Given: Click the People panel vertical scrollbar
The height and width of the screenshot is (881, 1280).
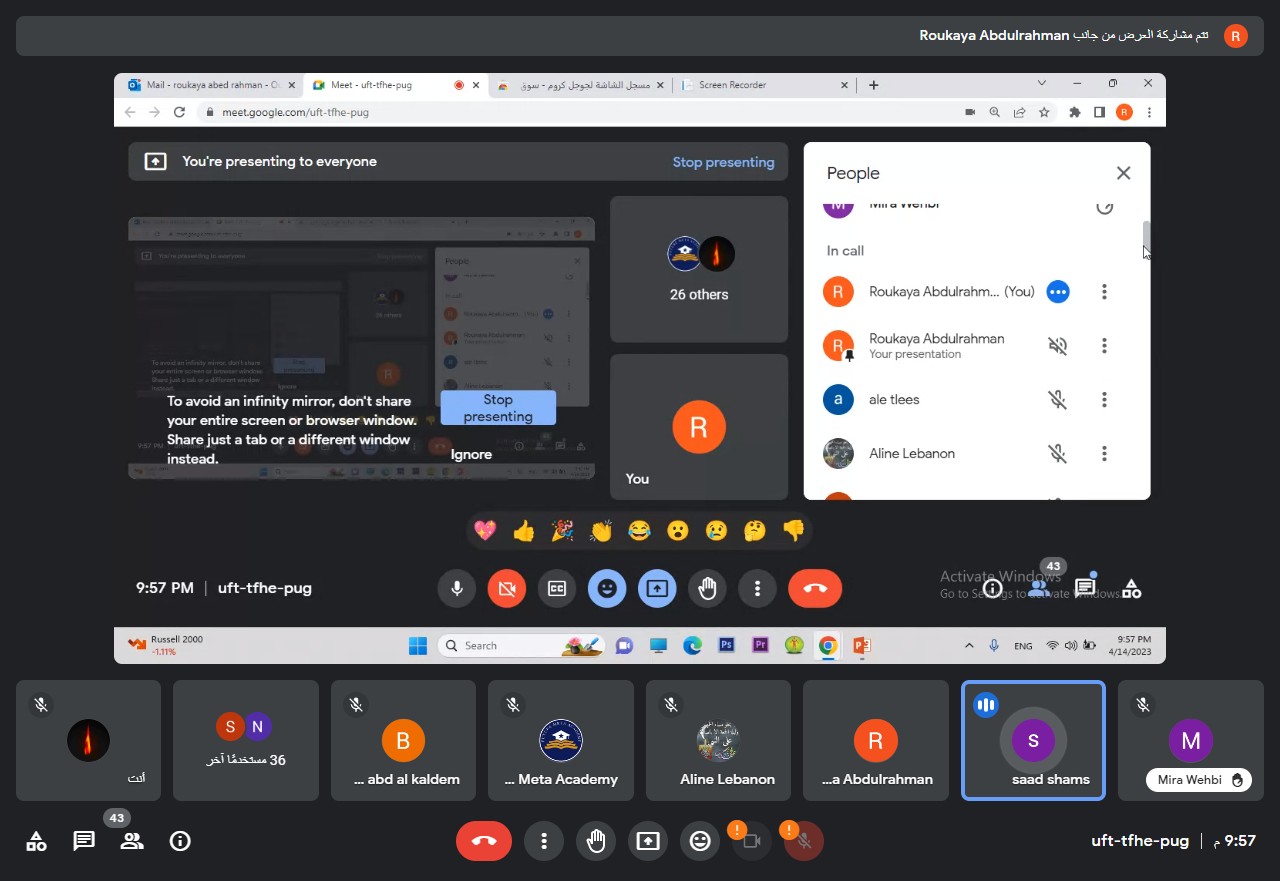Looking at the screenshot, I should click(1147, 238).
